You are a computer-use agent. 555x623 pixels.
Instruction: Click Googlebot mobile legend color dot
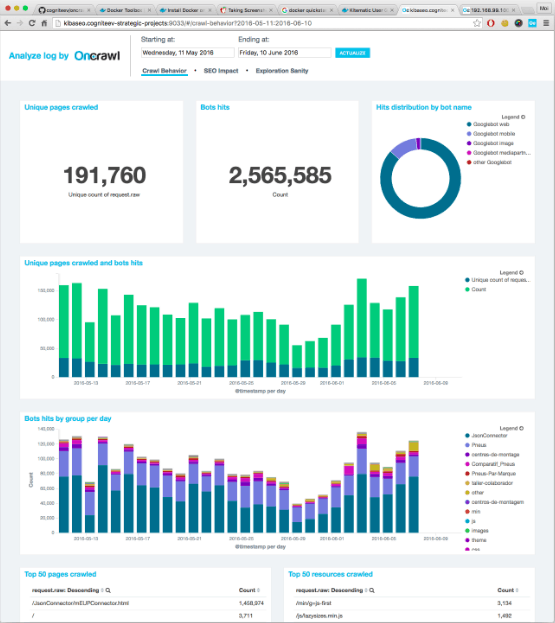tap(469, 134)
